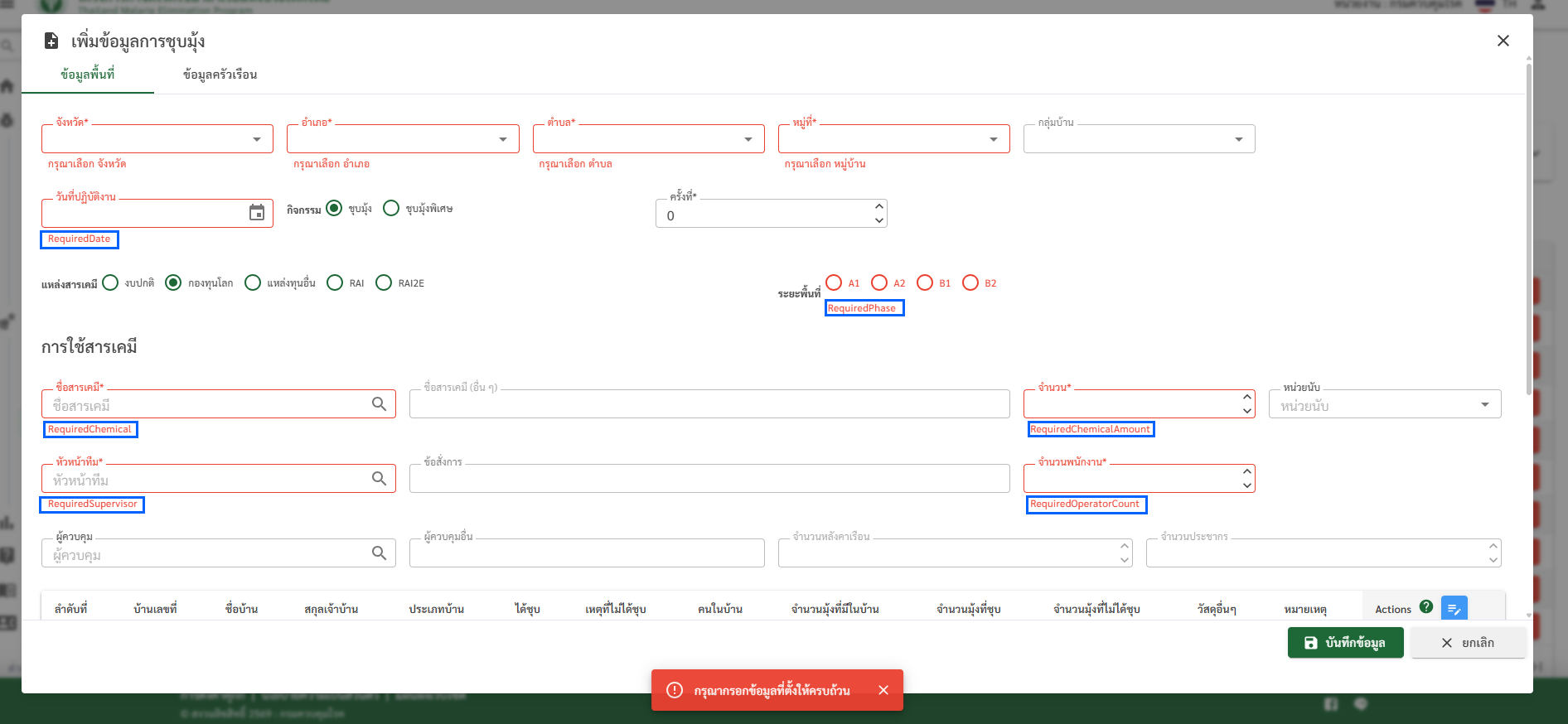Viewport: 1568px width, 724px height.
Task: Click the ยกเลิก cancel button
Action: (x=1468, y=643)
